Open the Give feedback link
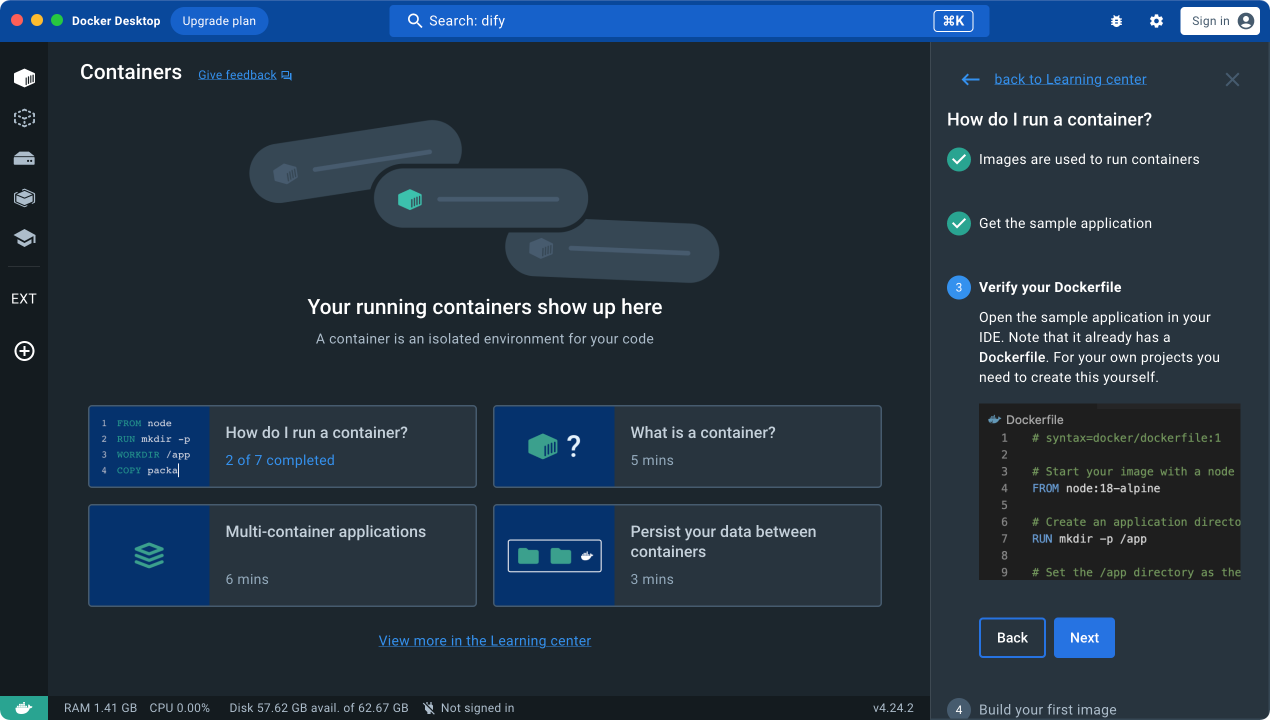This screenshot has width=1270, height=720. click(237, 75)
